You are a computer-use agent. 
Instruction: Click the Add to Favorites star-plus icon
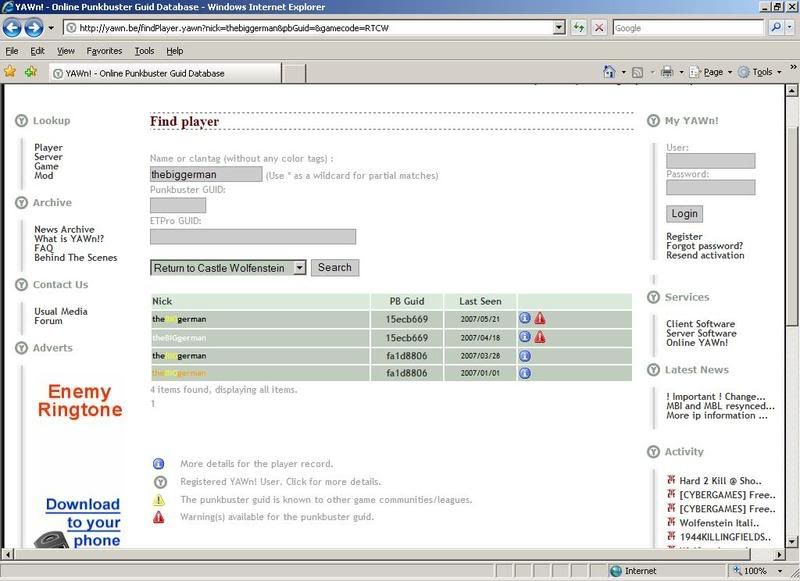[31, 71]
